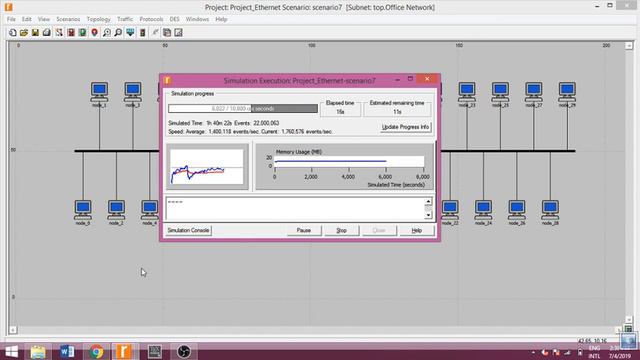Open the Windows menu
Viewport: 640px width, 360px height.
coord(197,19)
